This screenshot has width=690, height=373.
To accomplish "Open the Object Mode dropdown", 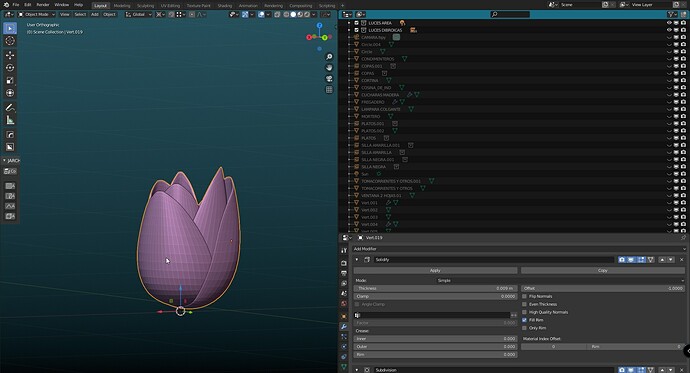I will (x=37, y=15).
